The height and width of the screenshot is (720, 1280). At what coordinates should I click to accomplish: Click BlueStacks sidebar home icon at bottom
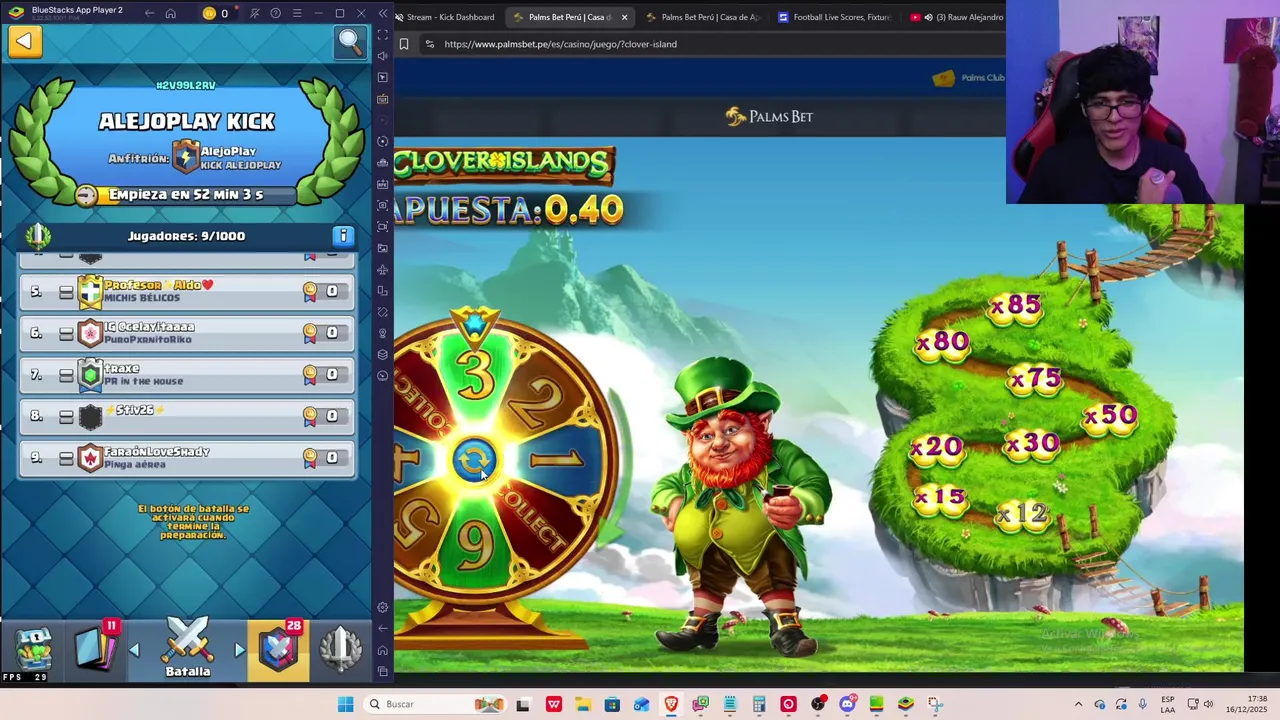click(x=383, y=650)
